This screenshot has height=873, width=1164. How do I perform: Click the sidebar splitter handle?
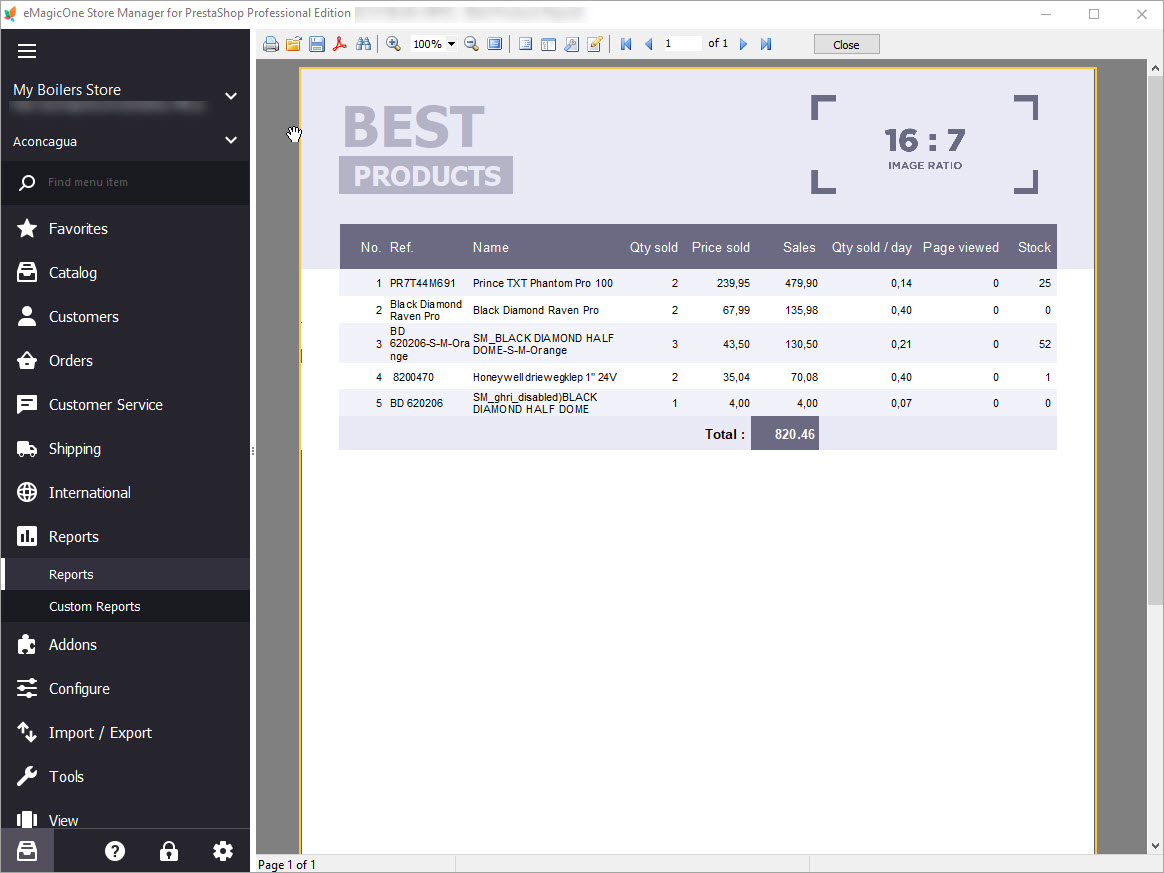[x=252, y=451]
